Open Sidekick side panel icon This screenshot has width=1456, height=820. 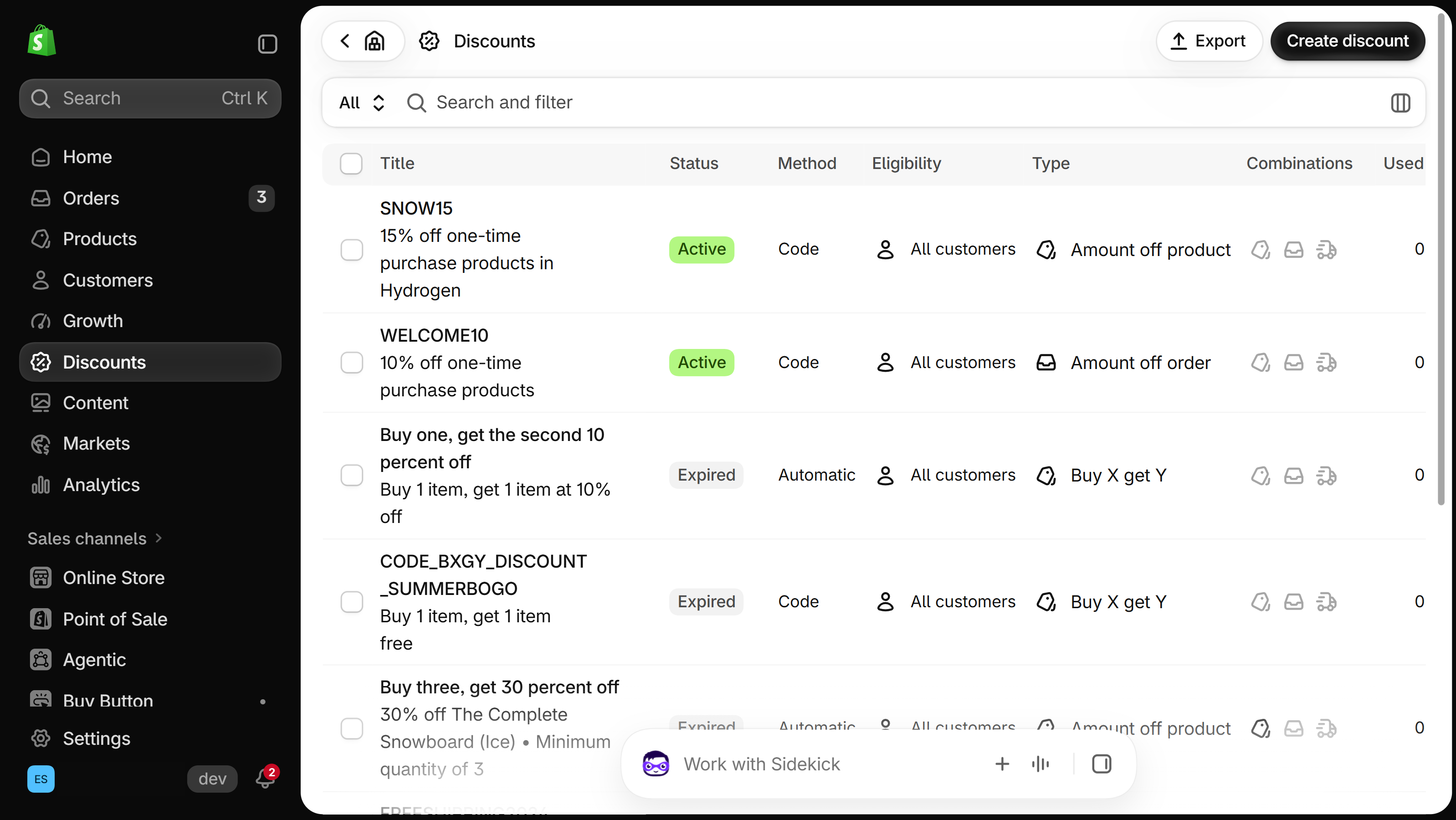[x=1101, y=764]
